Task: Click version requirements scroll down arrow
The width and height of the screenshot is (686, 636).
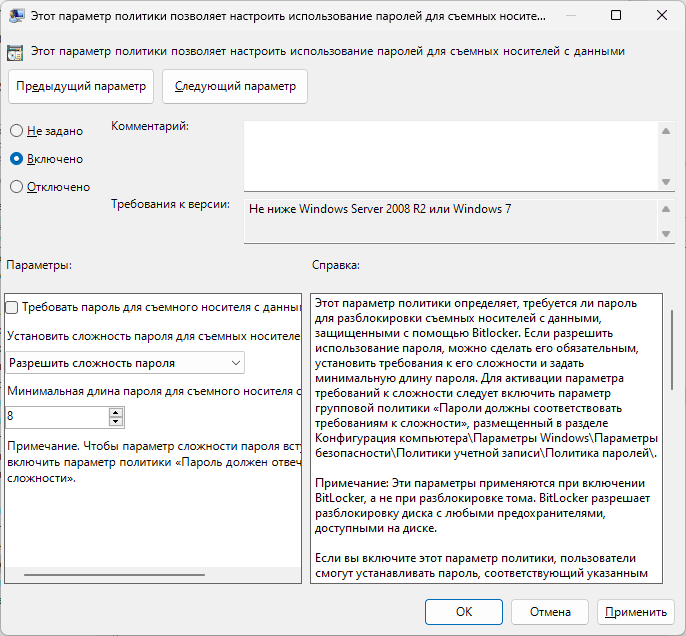Action: (666, 234)
